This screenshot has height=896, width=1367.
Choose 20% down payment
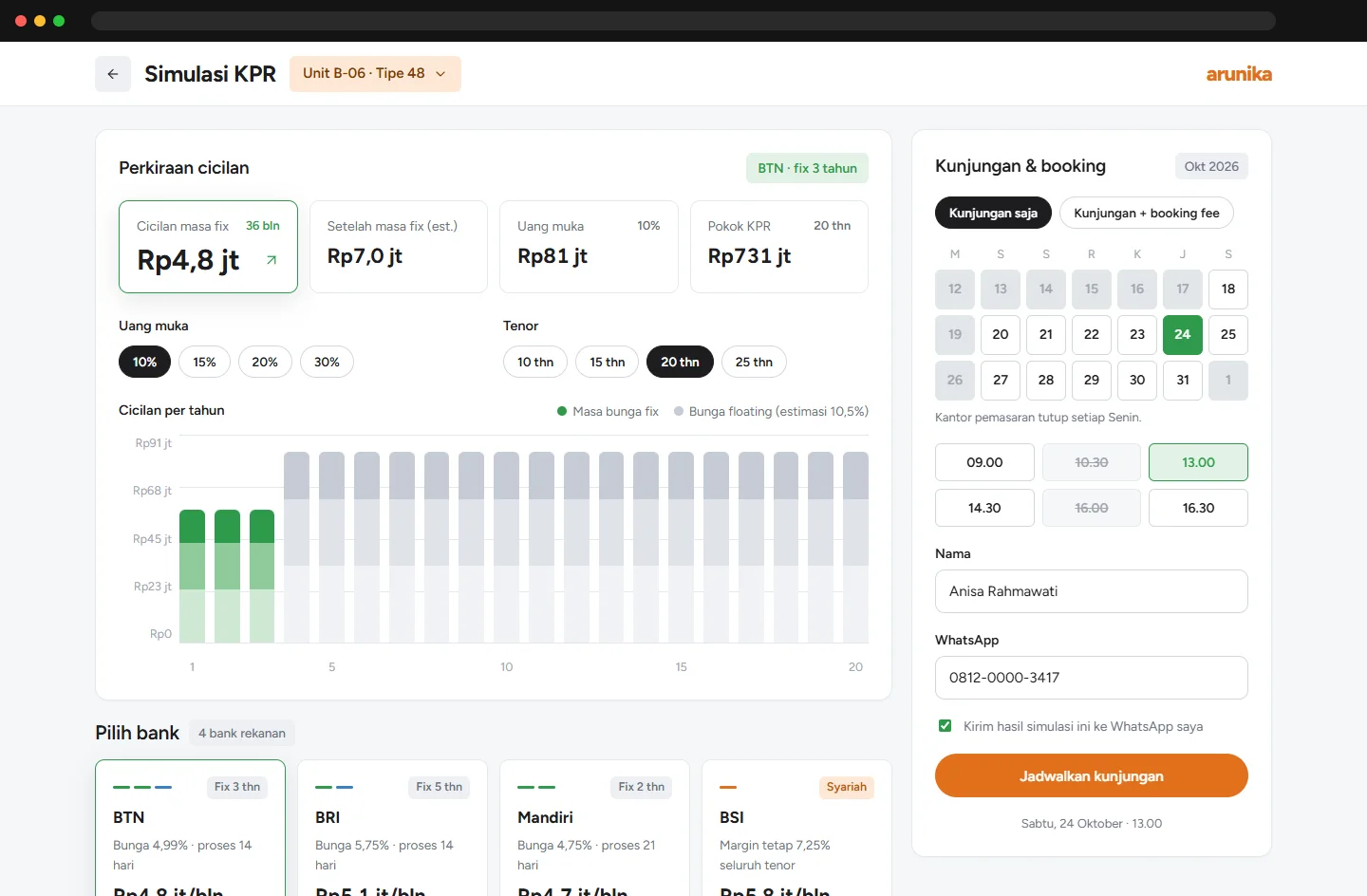(265, 362)
